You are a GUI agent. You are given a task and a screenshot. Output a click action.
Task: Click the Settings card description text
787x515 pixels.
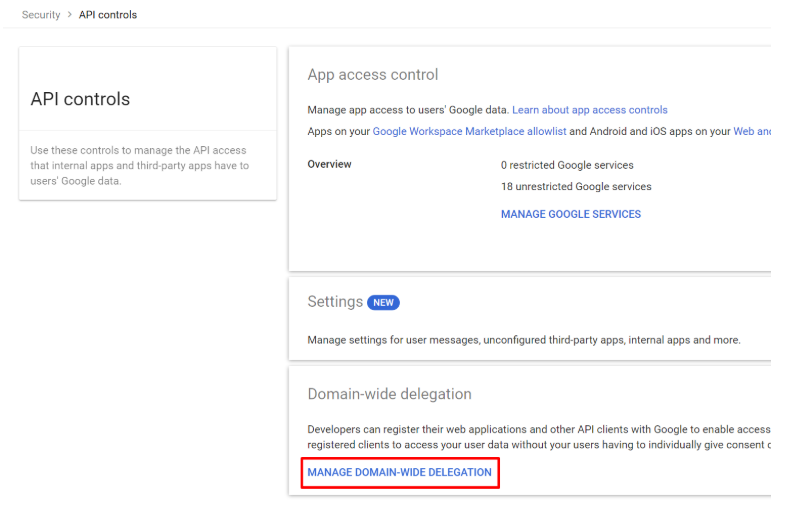click(x=523, y=340)
